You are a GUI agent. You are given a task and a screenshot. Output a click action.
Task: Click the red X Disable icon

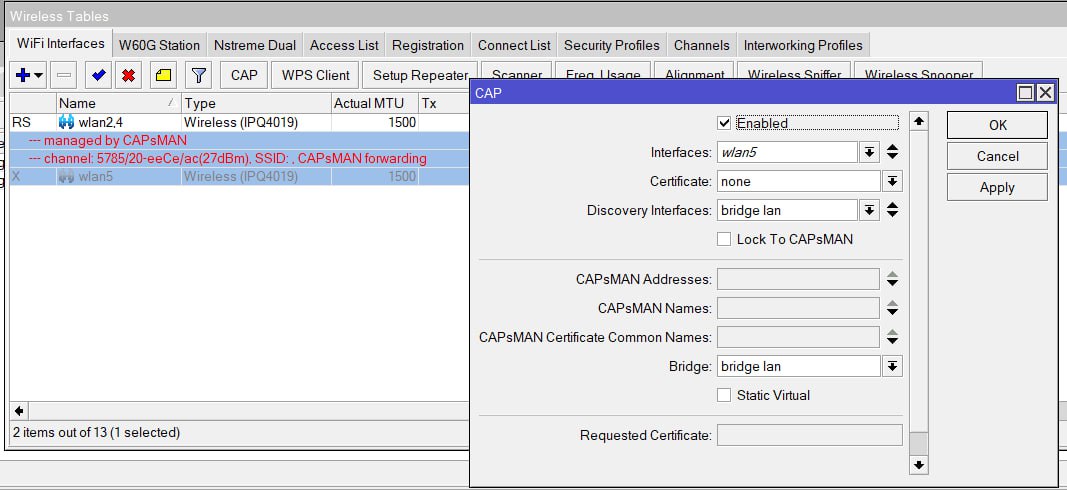pyautogui.click(x=129, y=76)
